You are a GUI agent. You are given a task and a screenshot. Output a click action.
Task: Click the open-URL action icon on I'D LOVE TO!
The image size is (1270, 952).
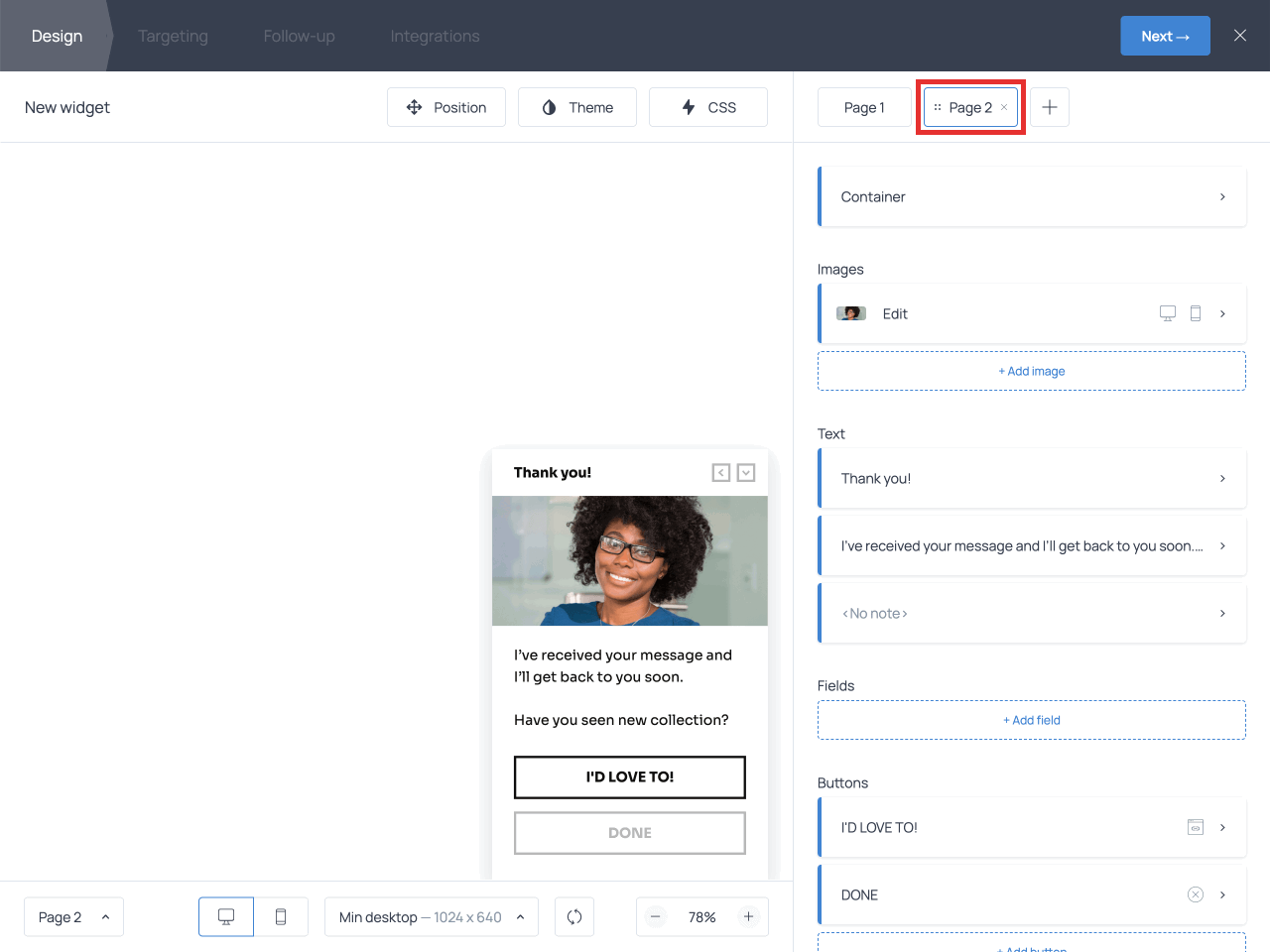1196,826
